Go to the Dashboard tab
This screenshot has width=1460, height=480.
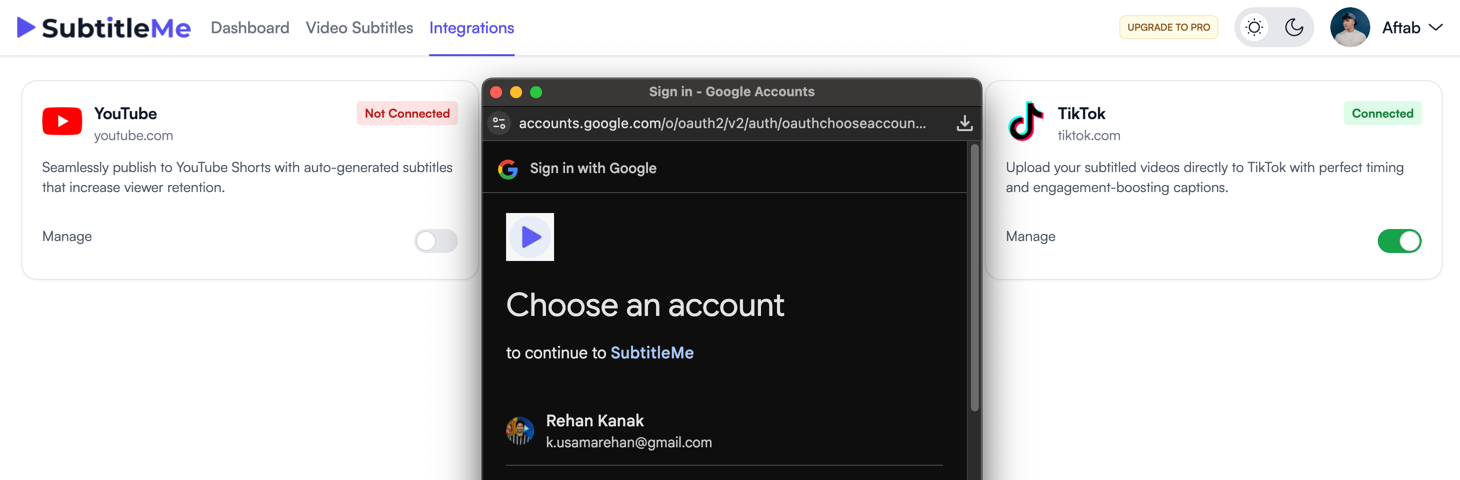coord(250,28)
